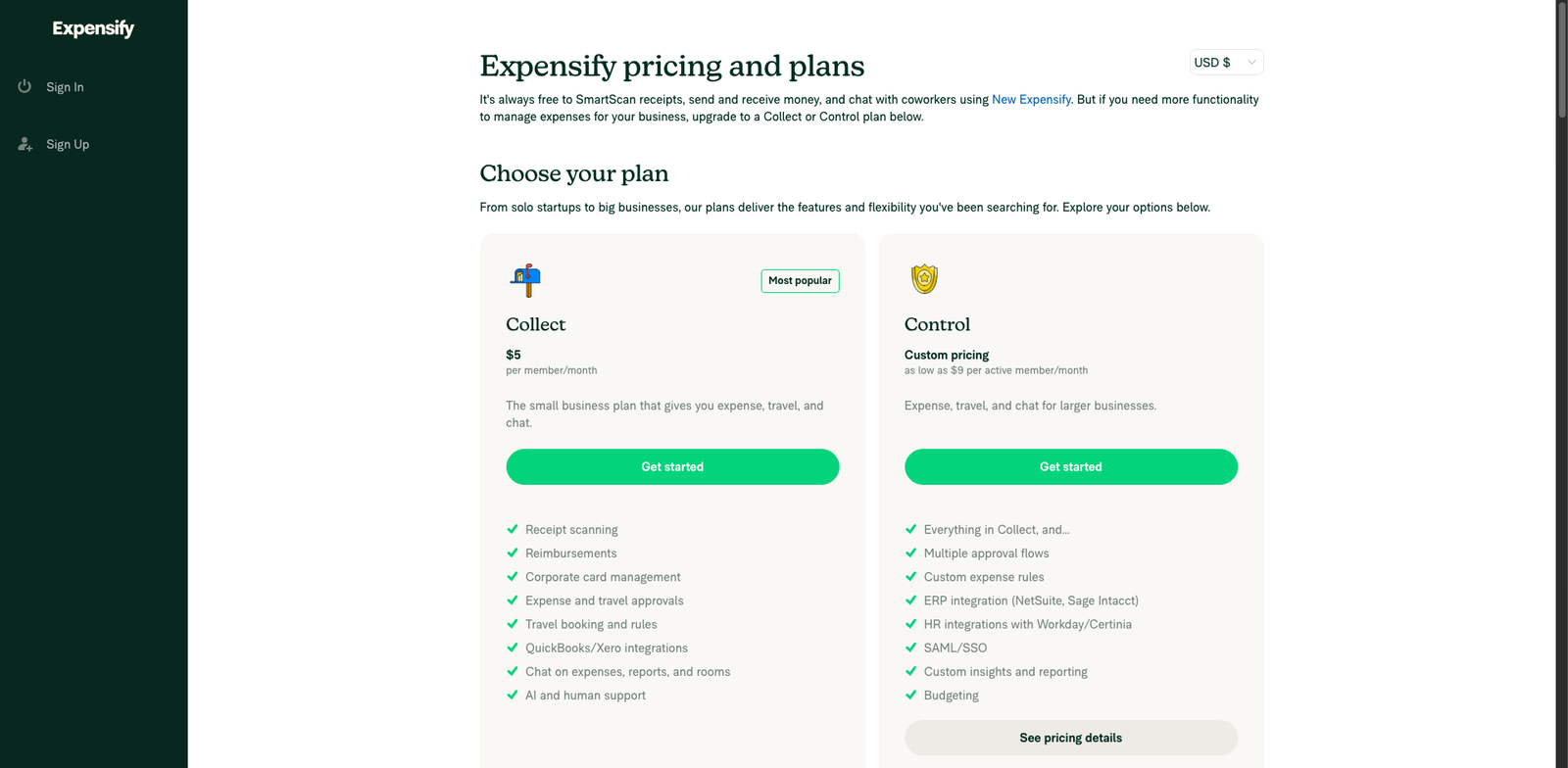Click the Multiple approval flows checkmark
1568x768 pixels.
click(x=911, y=552)
